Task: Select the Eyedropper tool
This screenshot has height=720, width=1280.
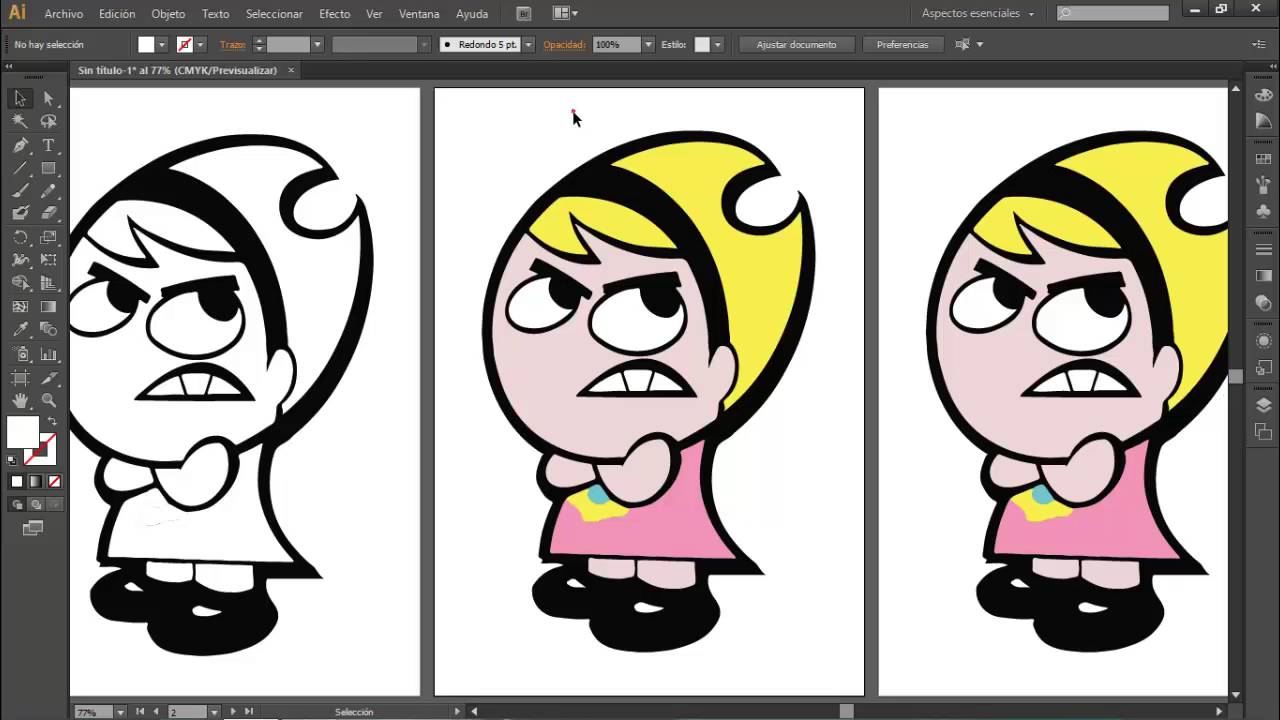Action: (x=20, y=329)
